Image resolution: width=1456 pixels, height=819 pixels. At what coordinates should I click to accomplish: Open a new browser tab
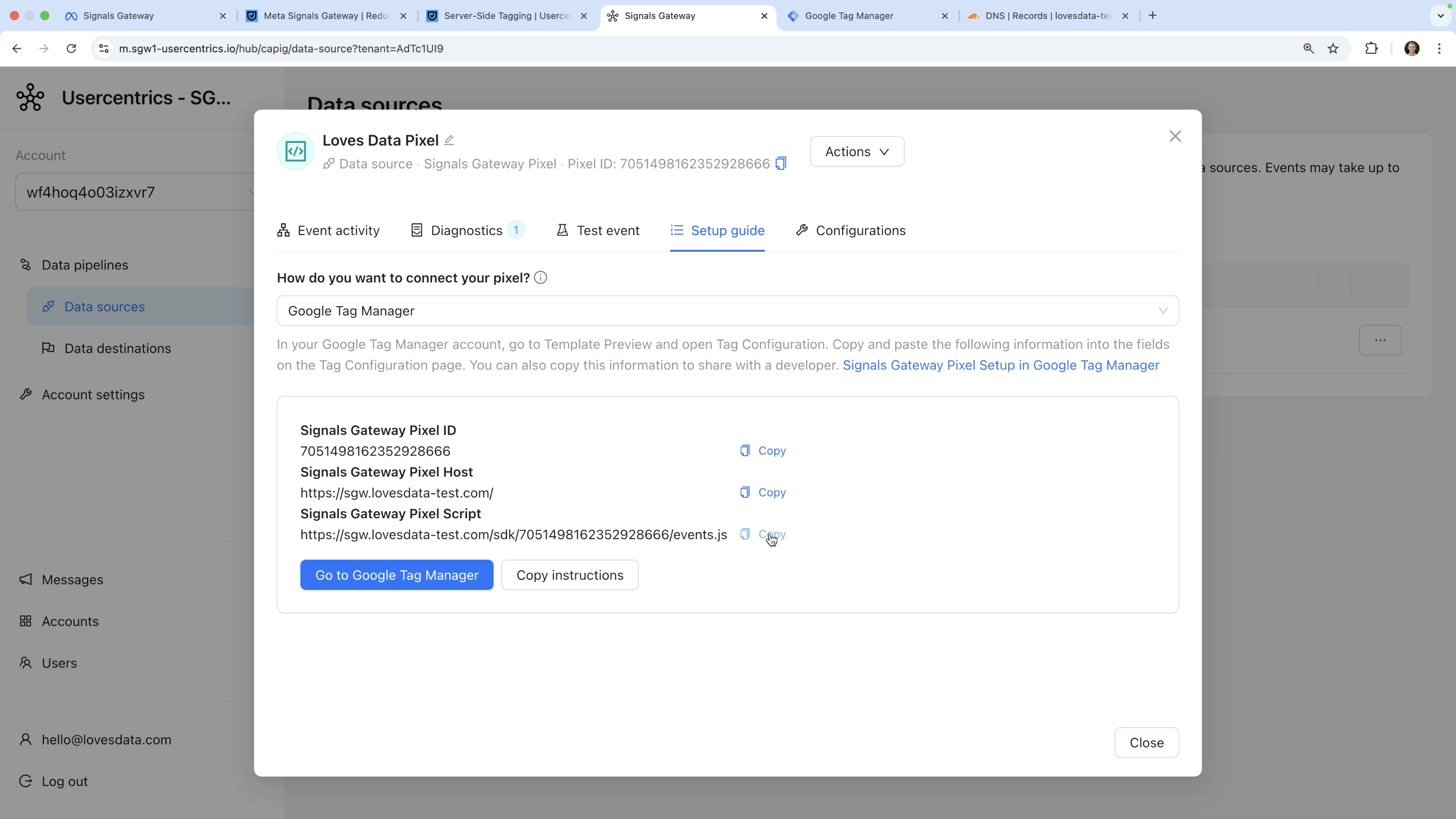pos(1153,16)
